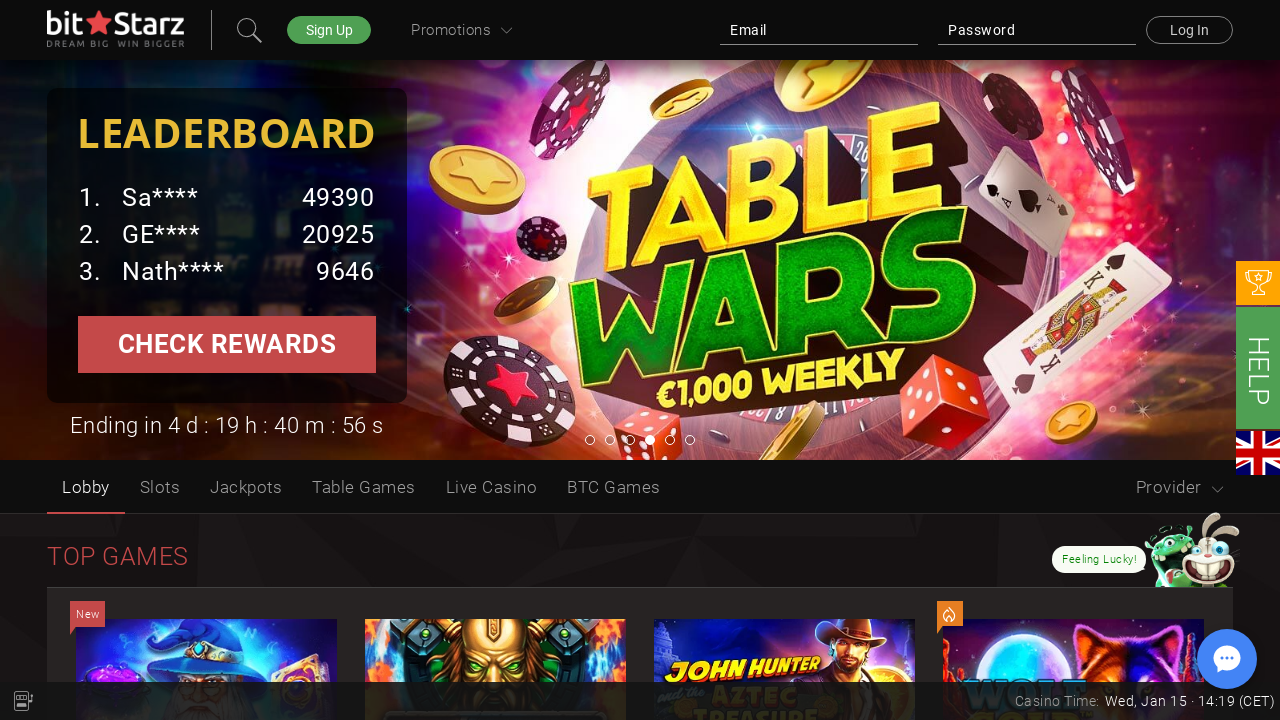Viewport: 1280px width, 720px height.
Task: Select the first carousel slide dot
Action: point(590,440)
